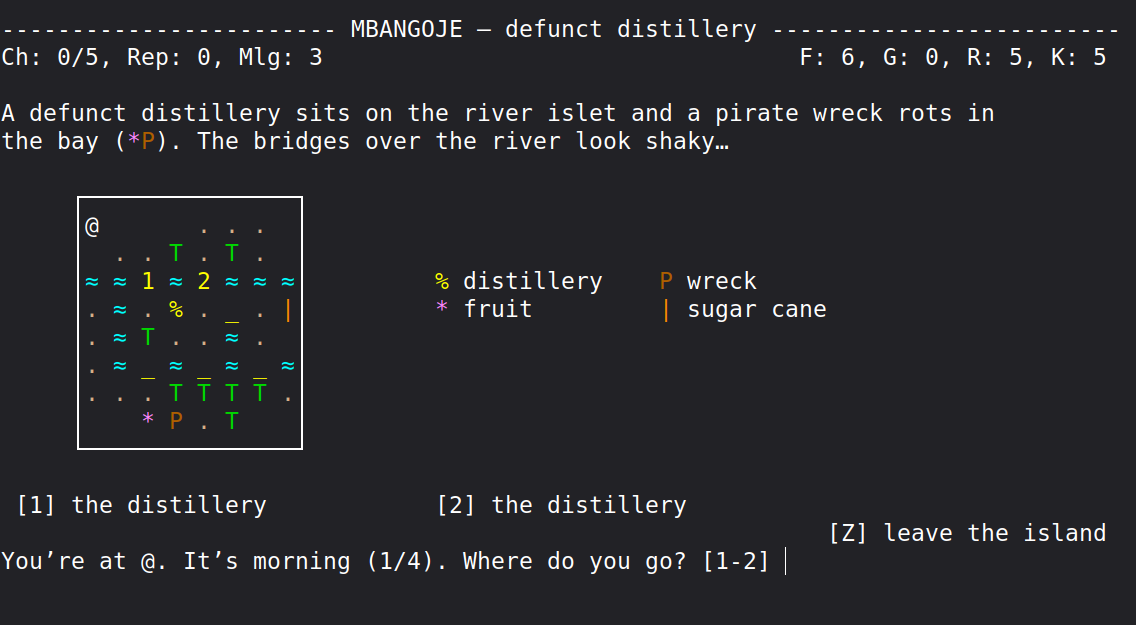Choose option [1] the distillery
This screenshot has width=1136, height=625.
(x=141, y=505)
